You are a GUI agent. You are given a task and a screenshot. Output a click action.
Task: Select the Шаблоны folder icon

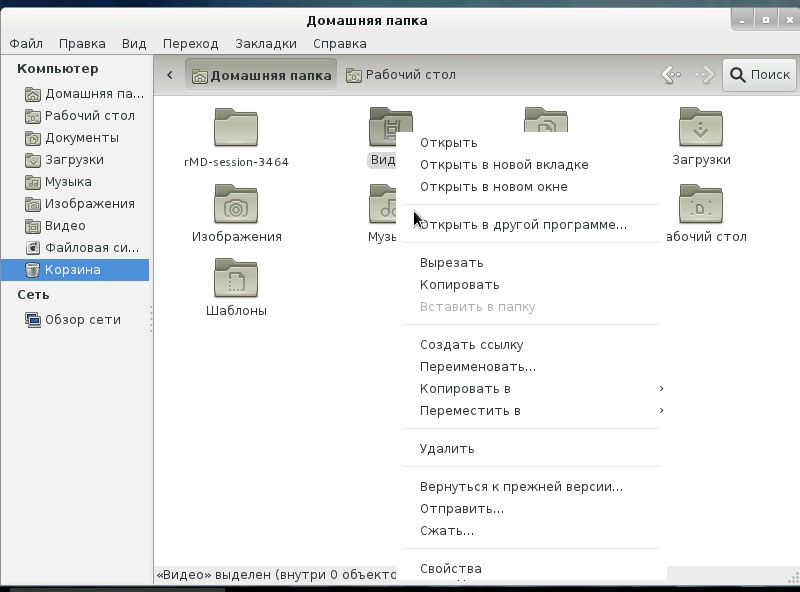236,278
